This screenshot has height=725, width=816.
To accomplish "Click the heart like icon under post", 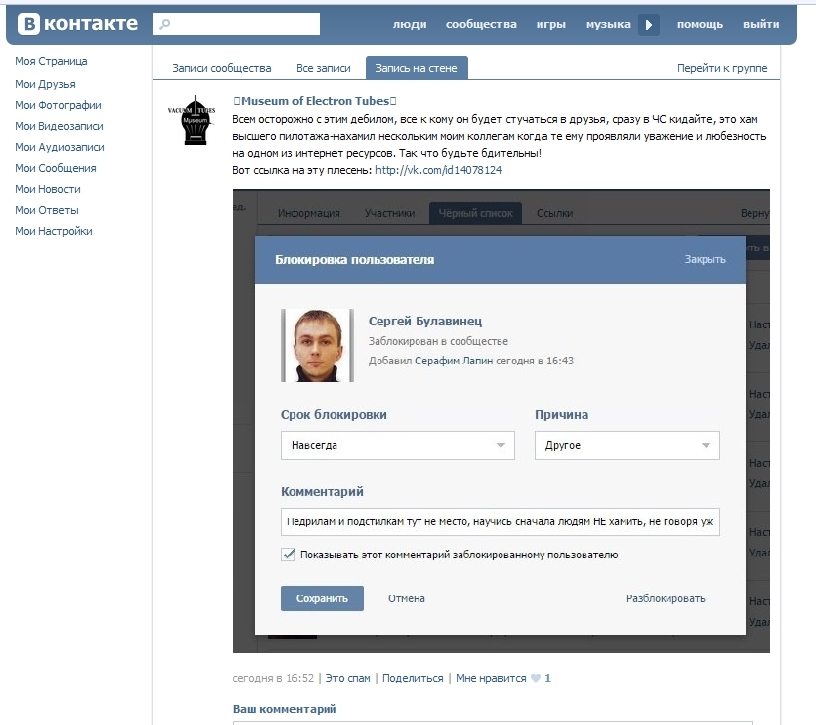I will tap(536, 678).
